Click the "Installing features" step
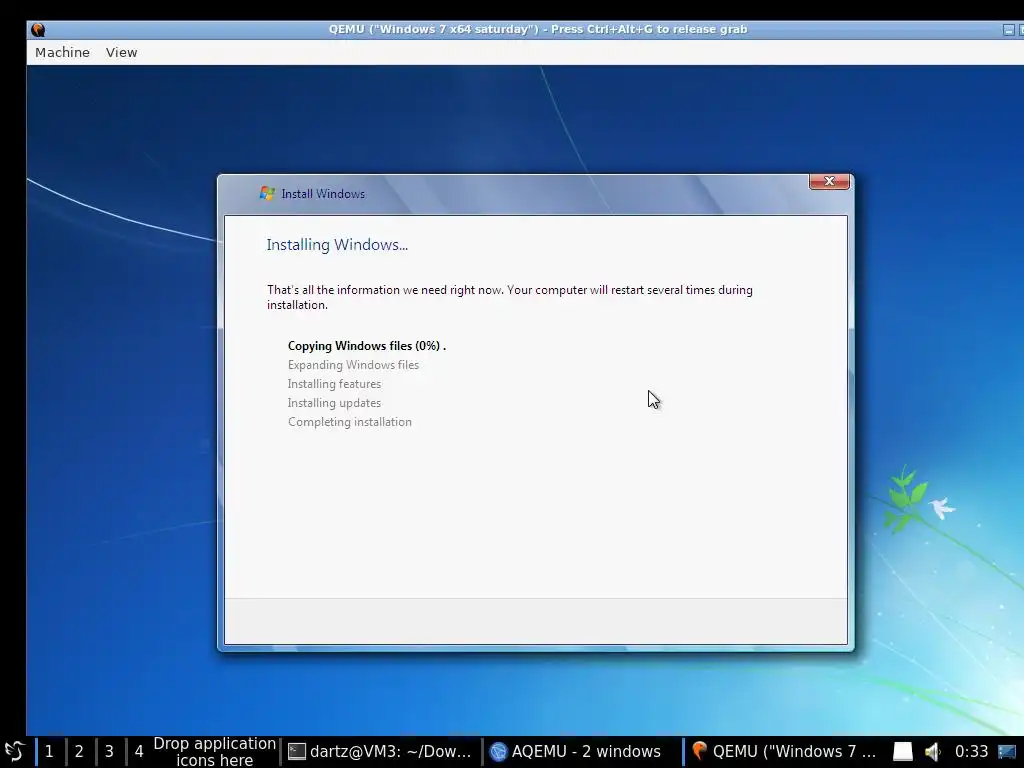1024x768 pixels. pyautogui.click(x=334, y=383)
